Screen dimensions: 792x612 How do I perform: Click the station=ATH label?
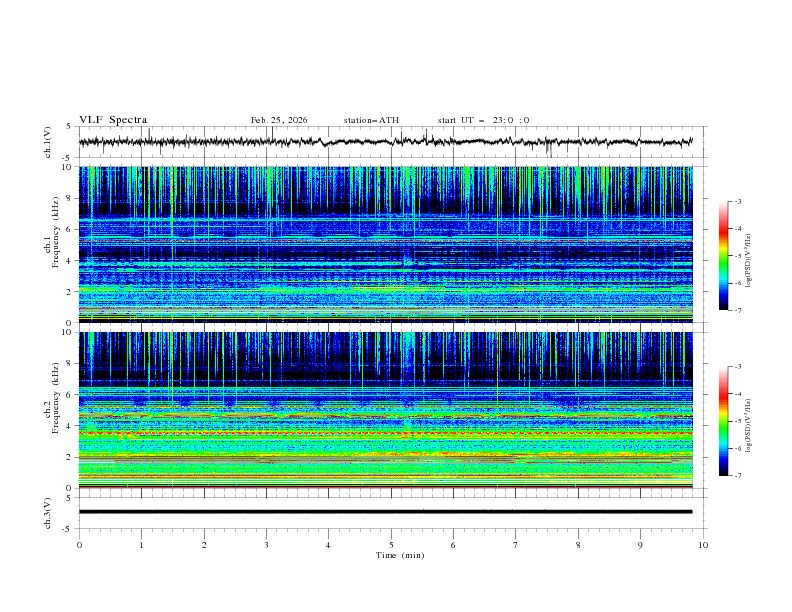coord(371,120)
